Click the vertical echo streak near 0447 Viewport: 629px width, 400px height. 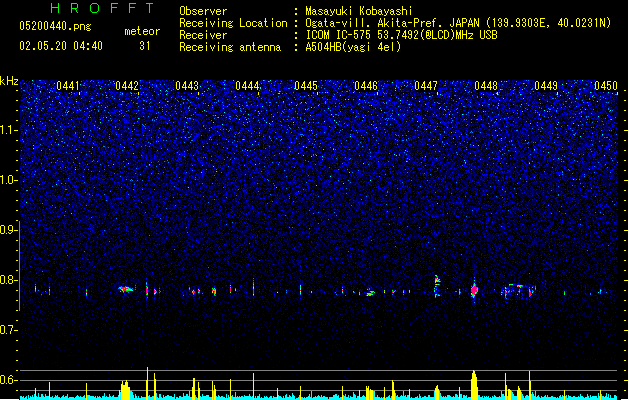437,286
